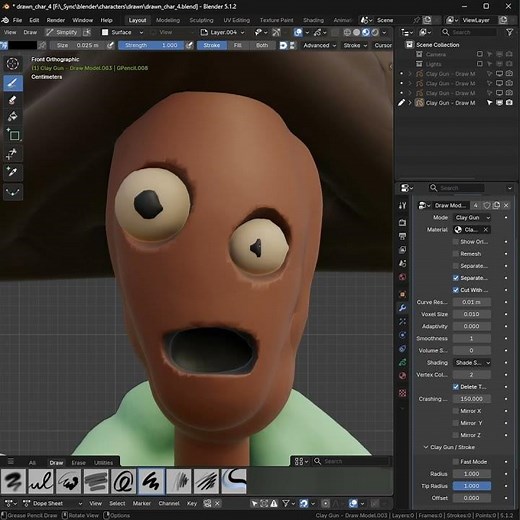Enable the Show On... checkbox

click(456, 242)
